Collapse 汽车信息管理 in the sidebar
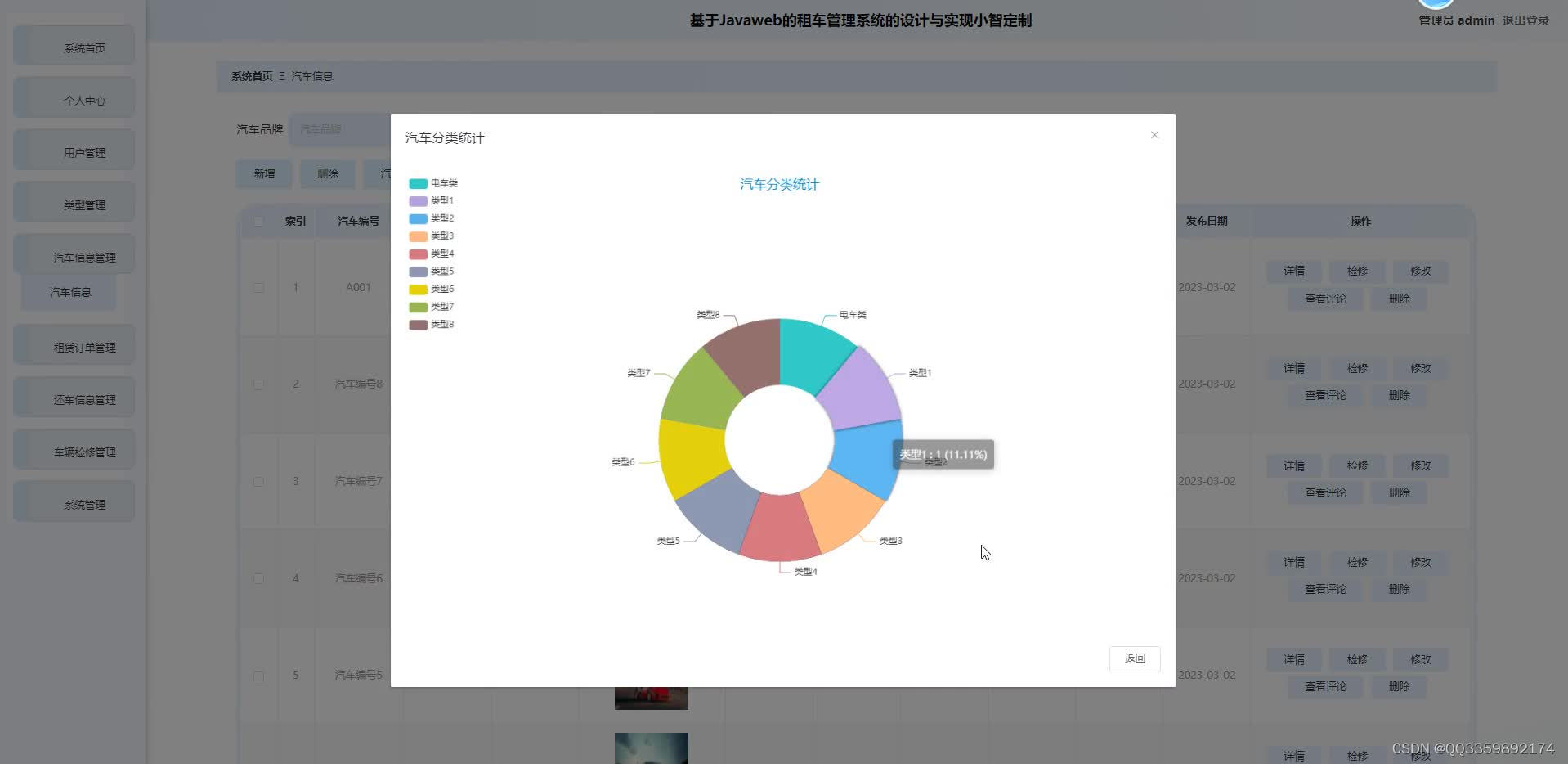The image size is (1568, 764). pos(74,255)
